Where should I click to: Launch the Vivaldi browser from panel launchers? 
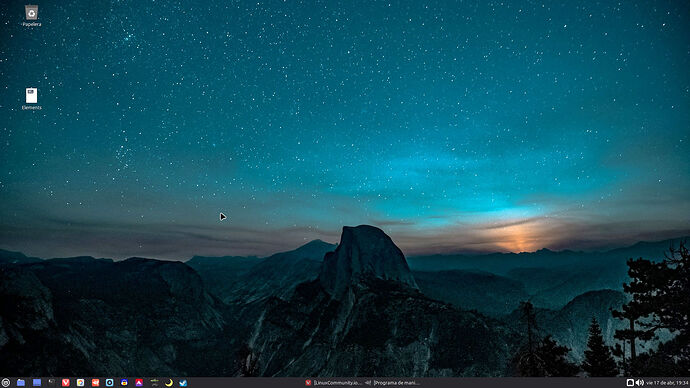[66, 383]
